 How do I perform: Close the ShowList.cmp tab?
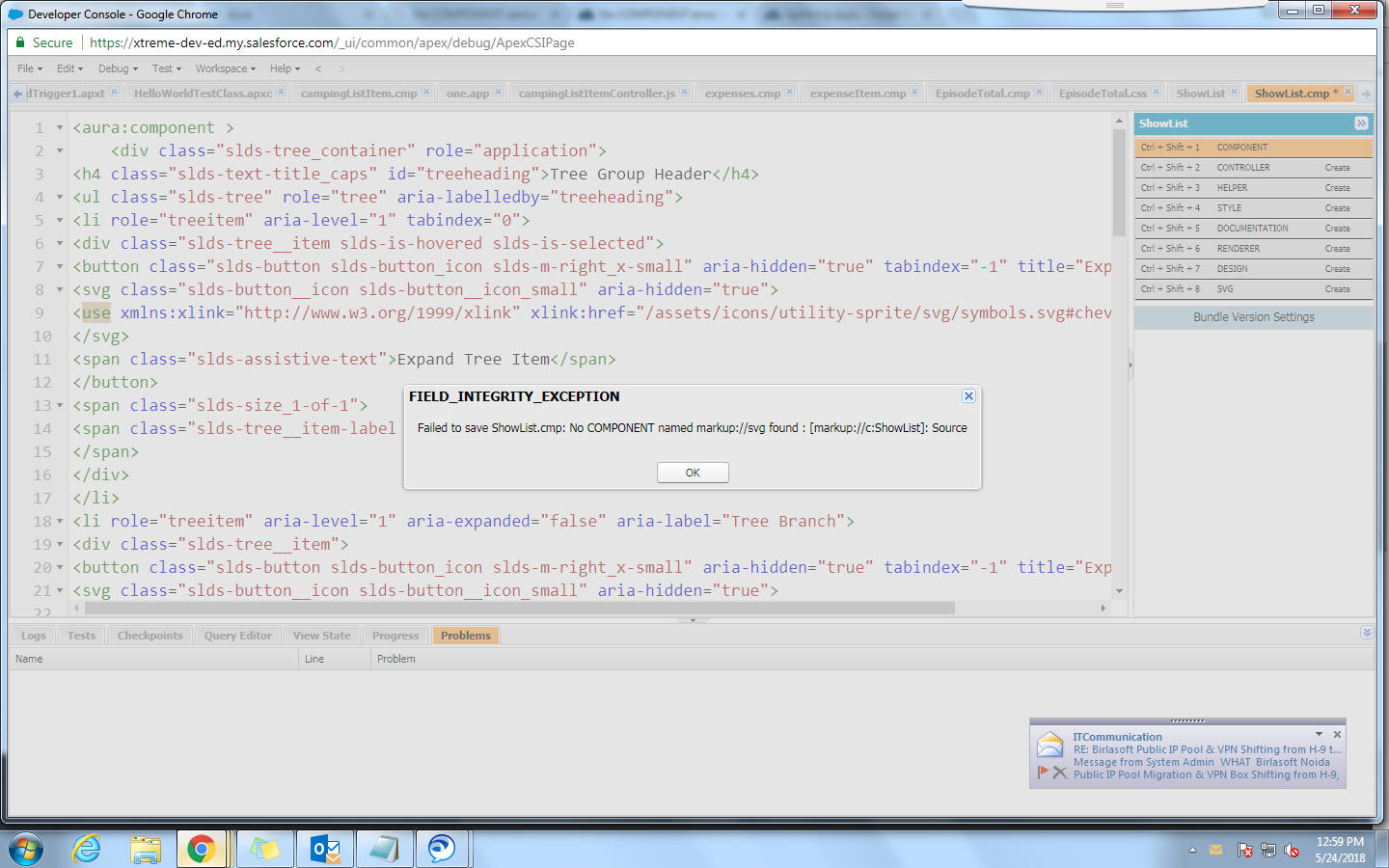[x=1348, y=92]
